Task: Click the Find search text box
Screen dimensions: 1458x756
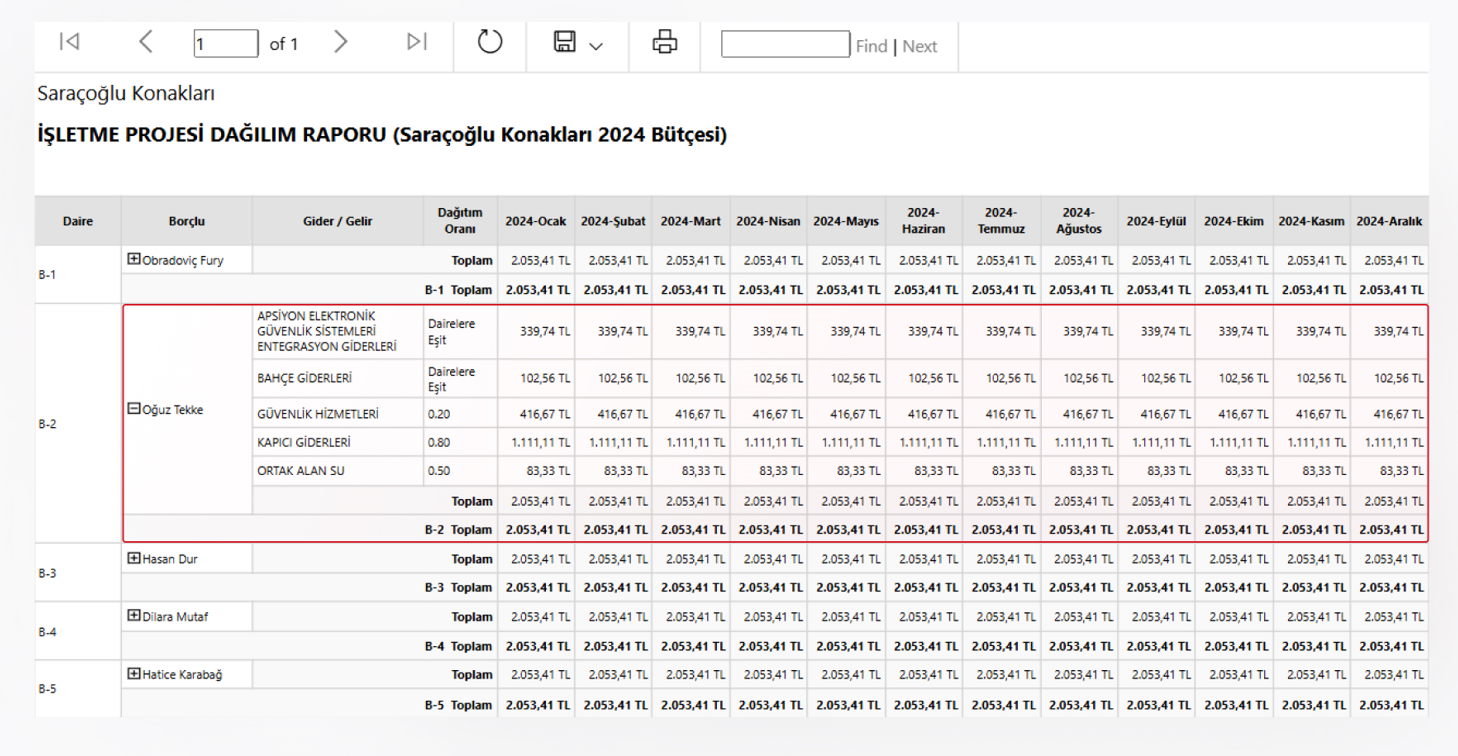Action: point(785,44)
